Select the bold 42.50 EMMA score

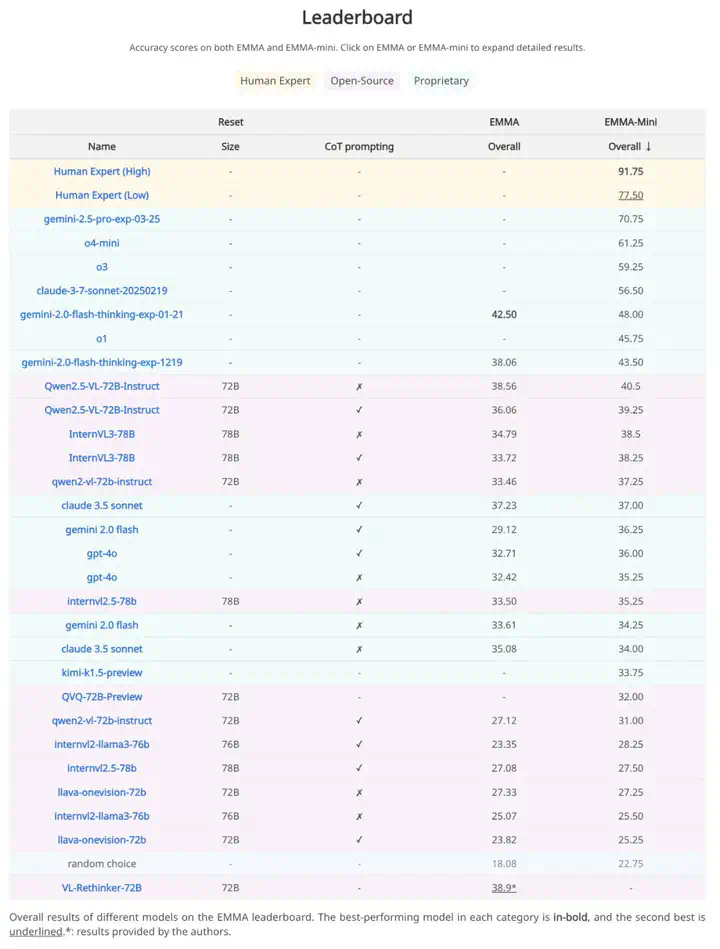(x=504, y=315)
